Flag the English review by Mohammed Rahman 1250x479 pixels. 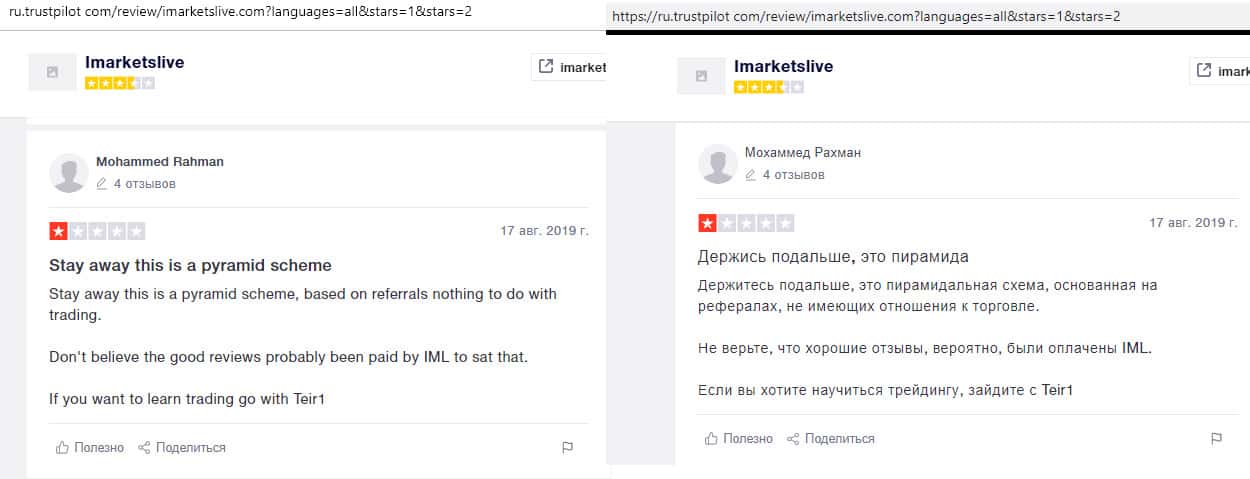coord(567,448)
